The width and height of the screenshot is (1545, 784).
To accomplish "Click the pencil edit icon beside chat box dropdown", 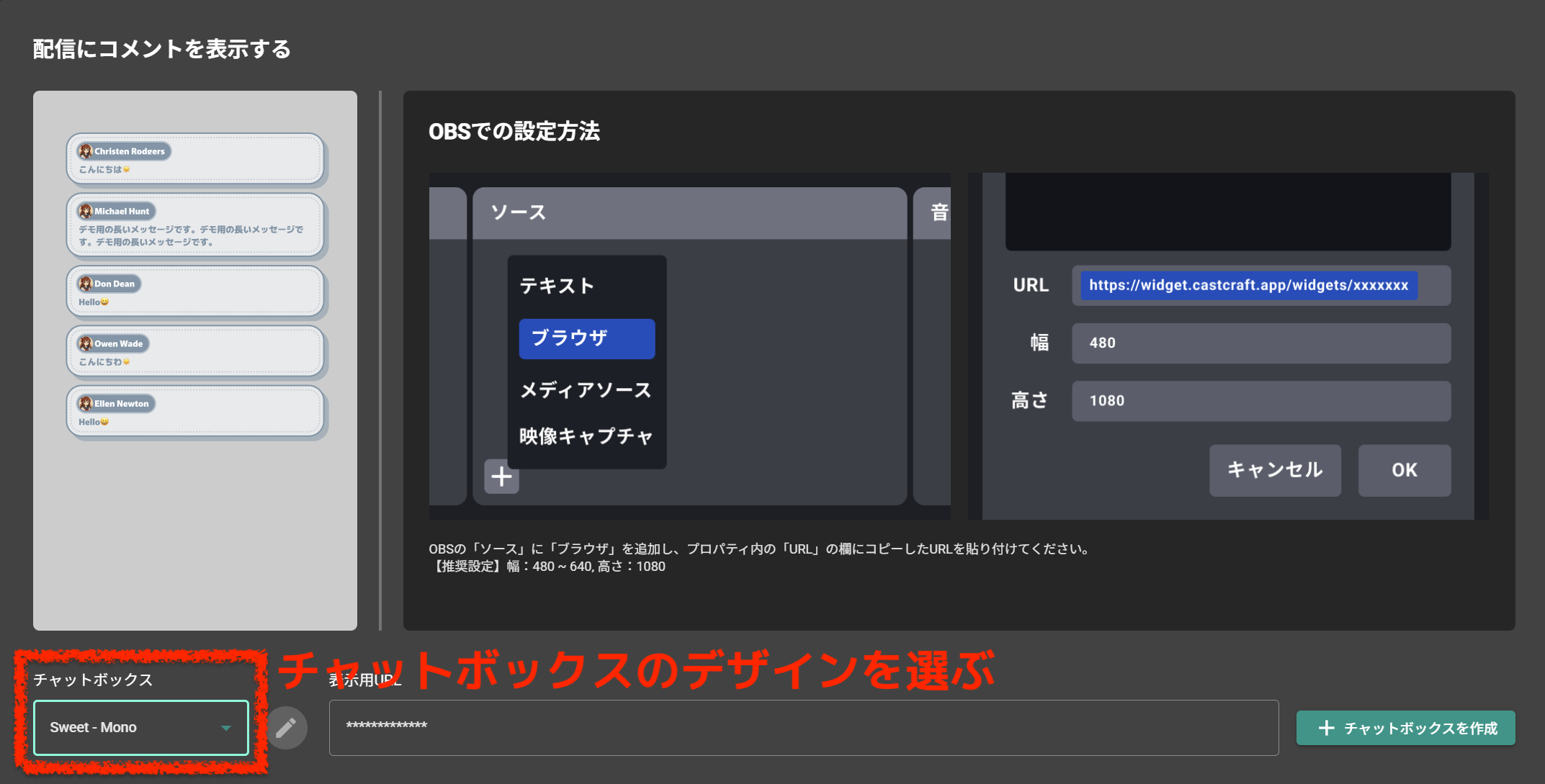I will (x=286, y=728).
